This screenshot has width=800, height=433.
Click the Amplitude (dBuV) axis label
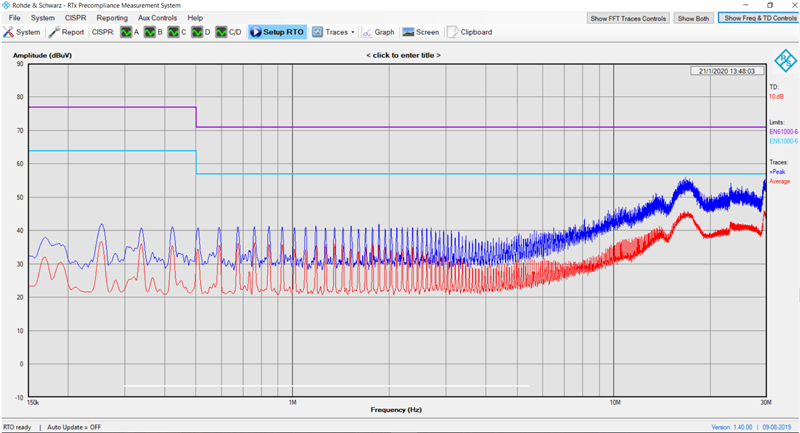[42, 55]
